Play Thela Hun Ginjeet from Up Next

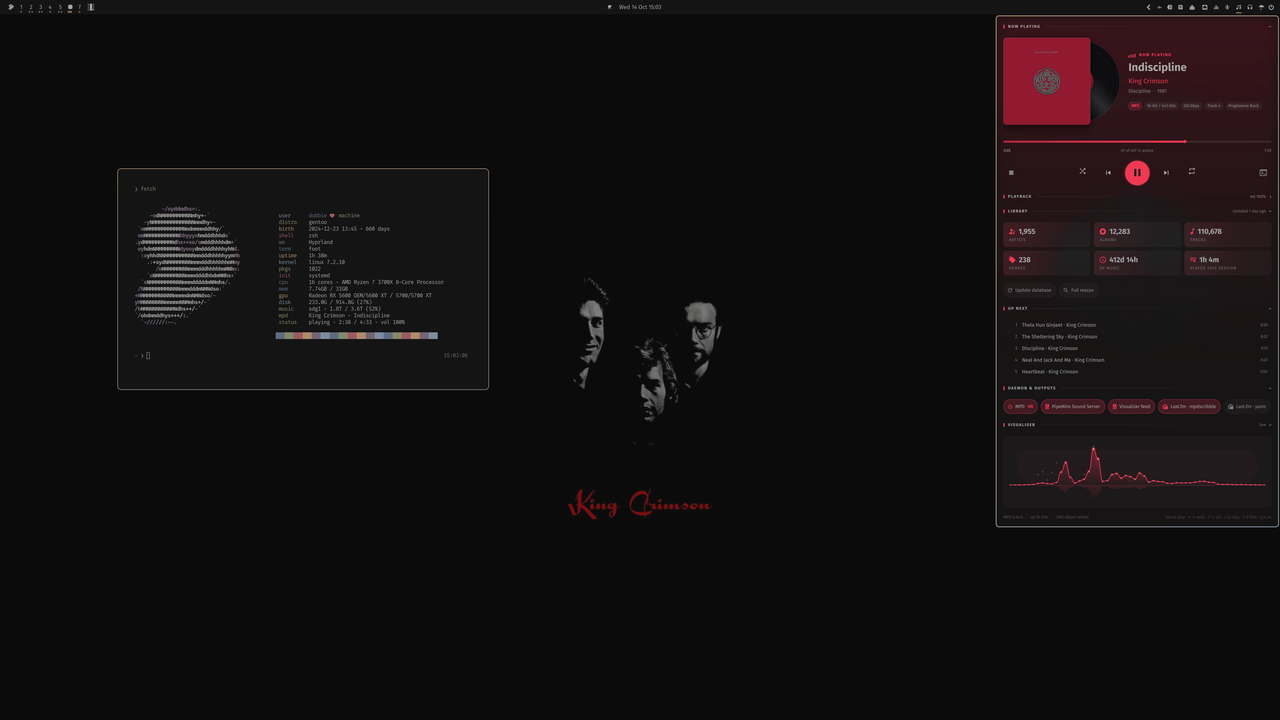click(1138, 325)
